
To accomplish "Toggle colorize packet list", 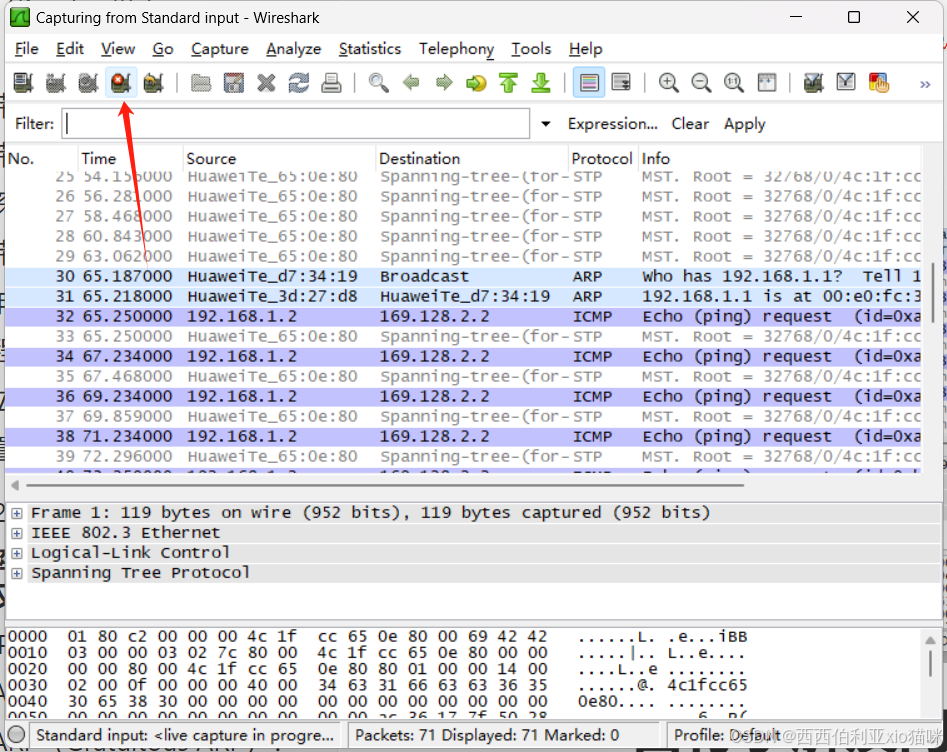I will (x=589, y=82).
